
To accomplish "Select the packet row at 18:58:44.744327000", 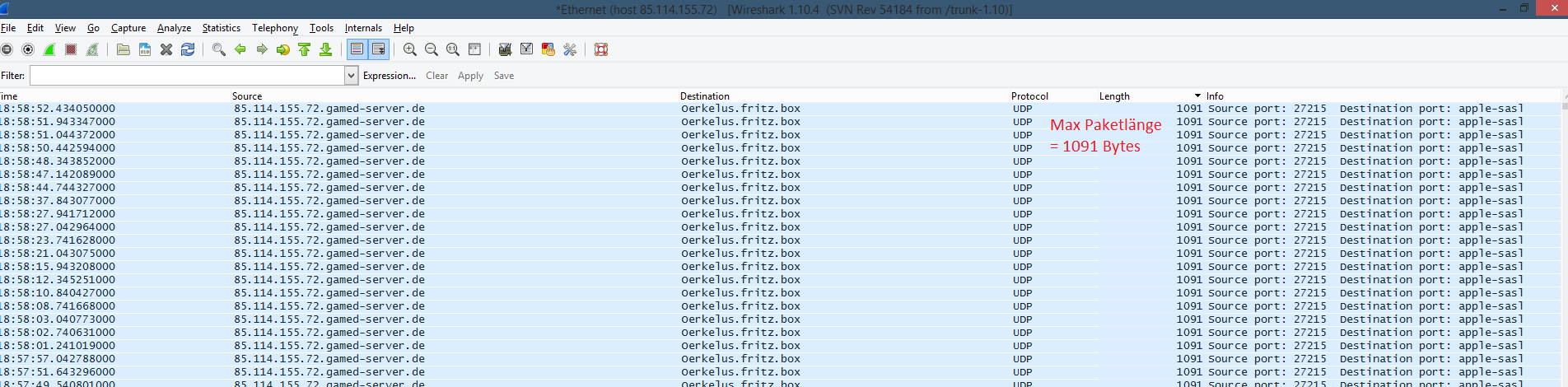I will coord(780,188).
